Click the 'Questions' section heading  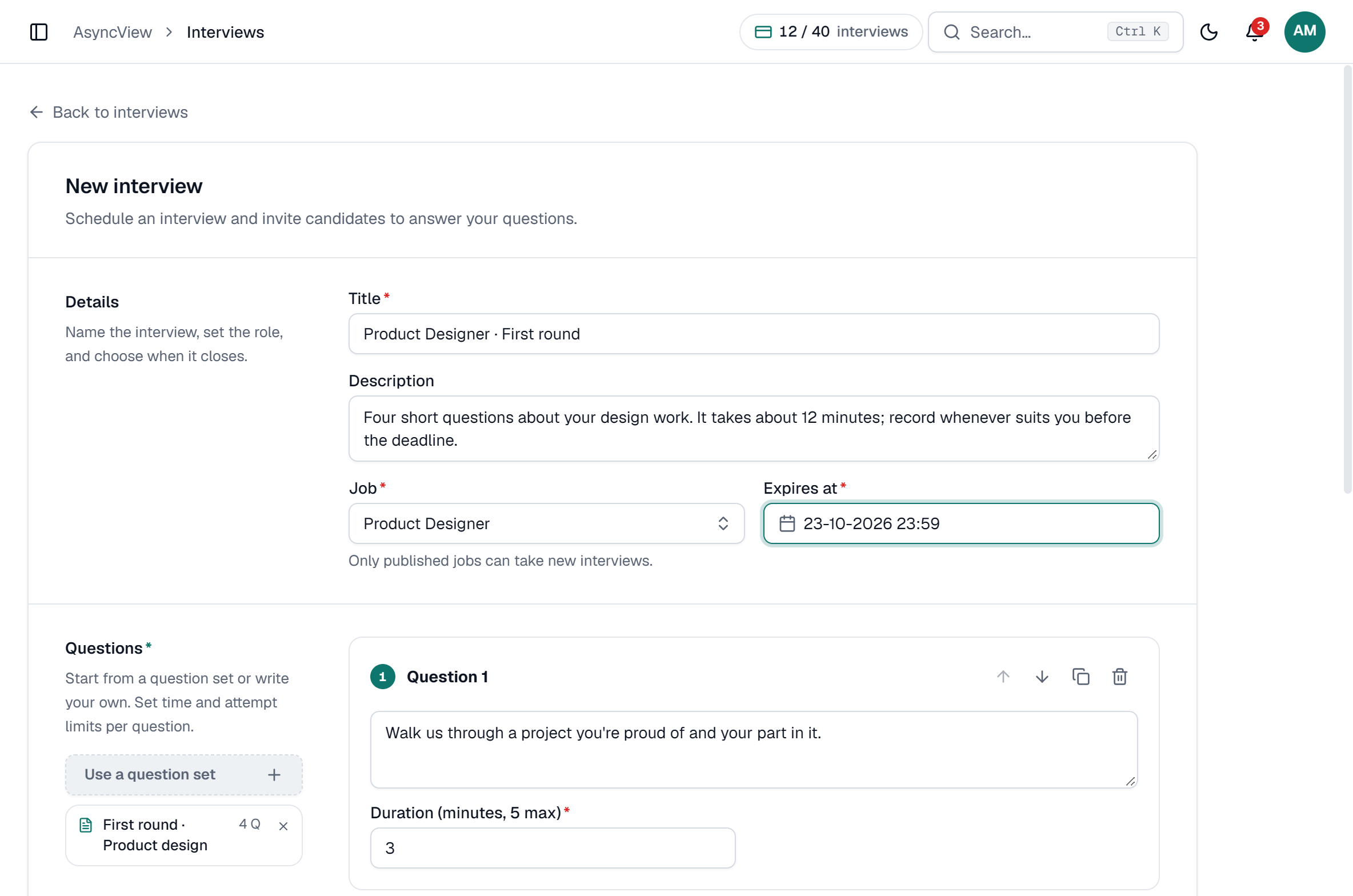point(104,648)
